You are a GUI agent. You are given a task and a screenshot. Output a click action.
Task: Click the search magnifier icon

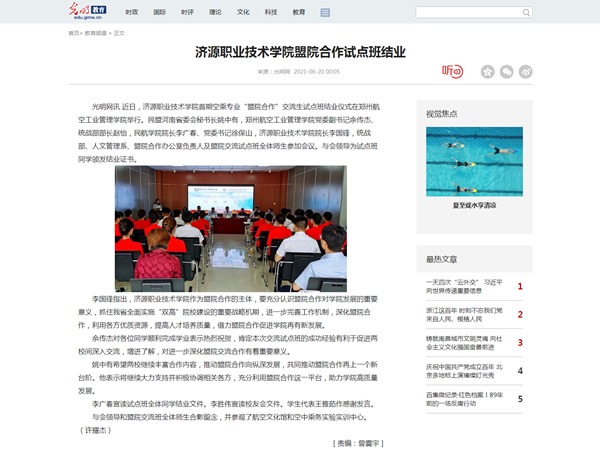point(526,13)
